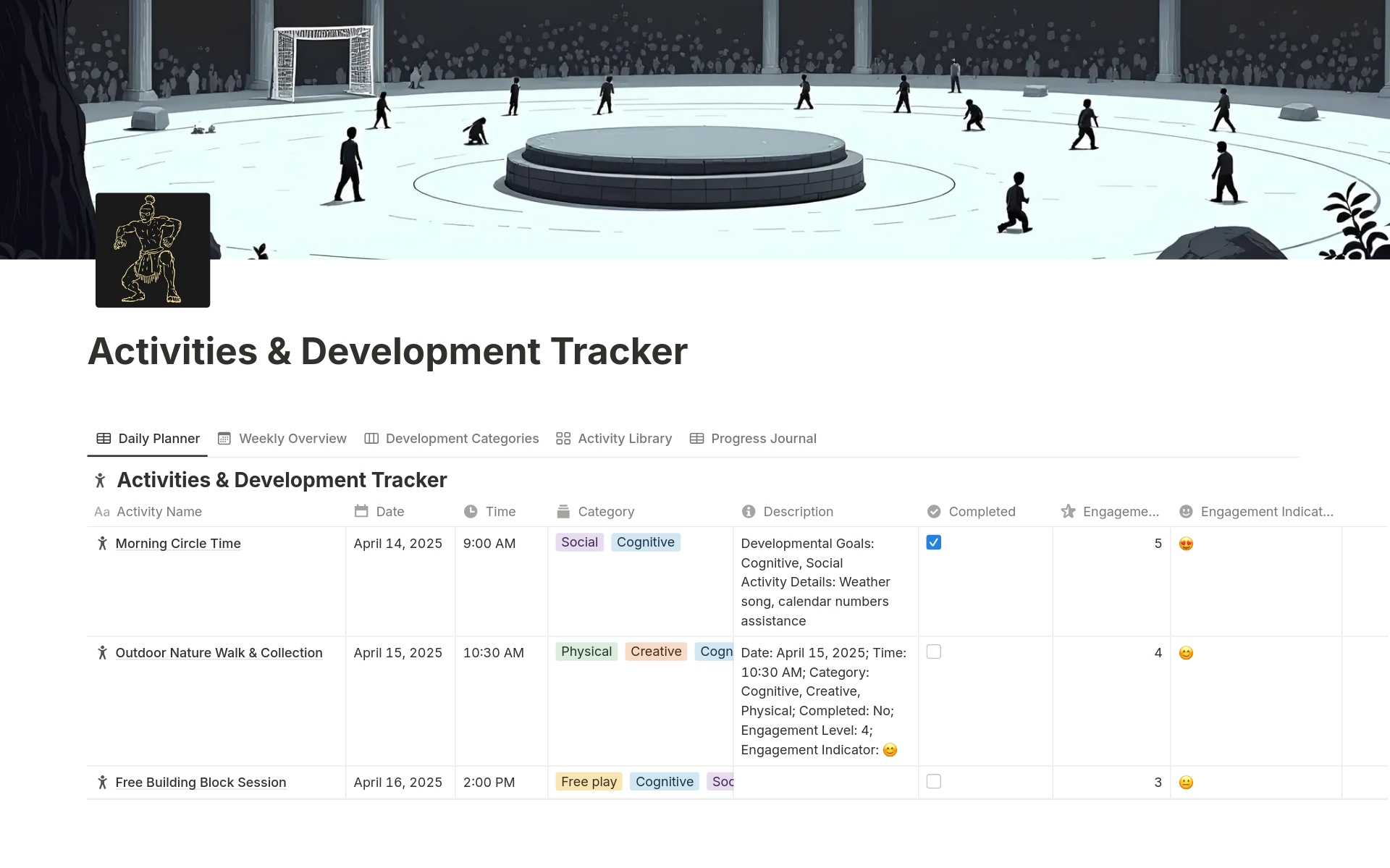
Task: Click the yellow Free play category tag
Action: (589, 782)
